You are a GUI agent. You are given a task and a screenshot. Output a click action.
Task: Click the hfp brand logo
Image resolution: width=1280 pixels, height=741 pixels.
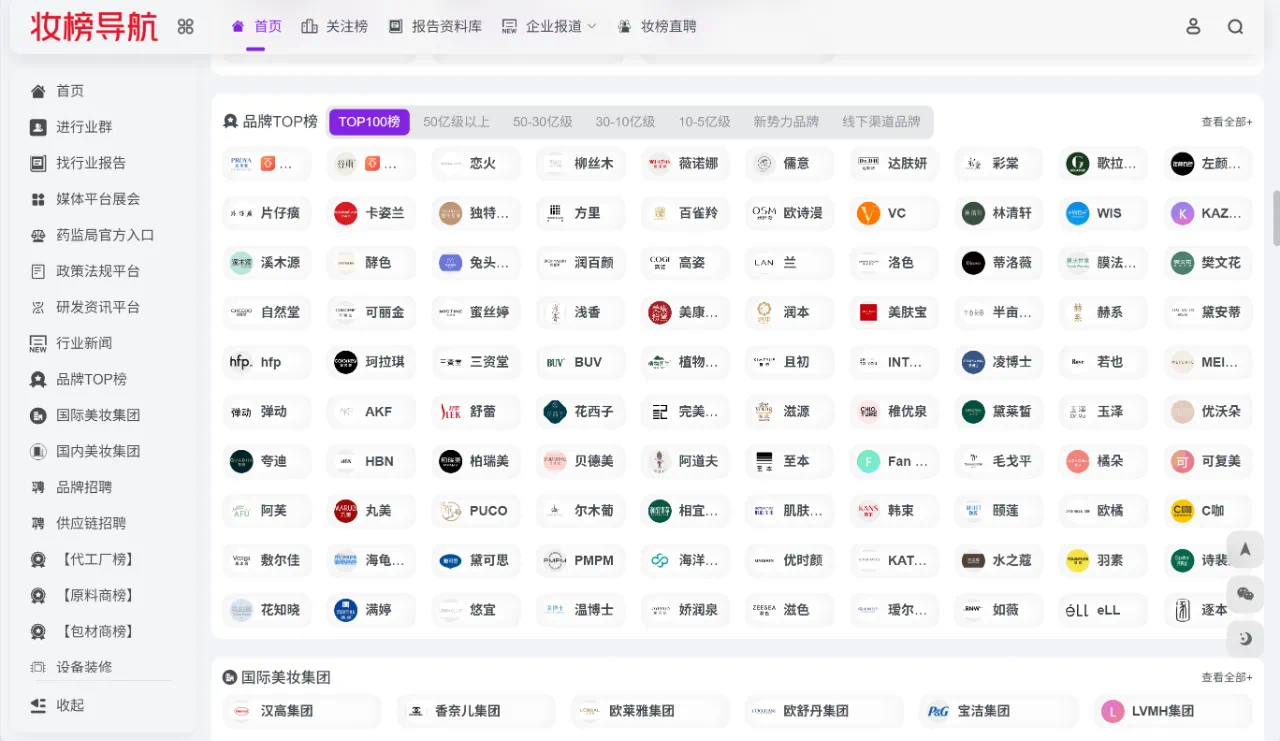tap(241, 362)
